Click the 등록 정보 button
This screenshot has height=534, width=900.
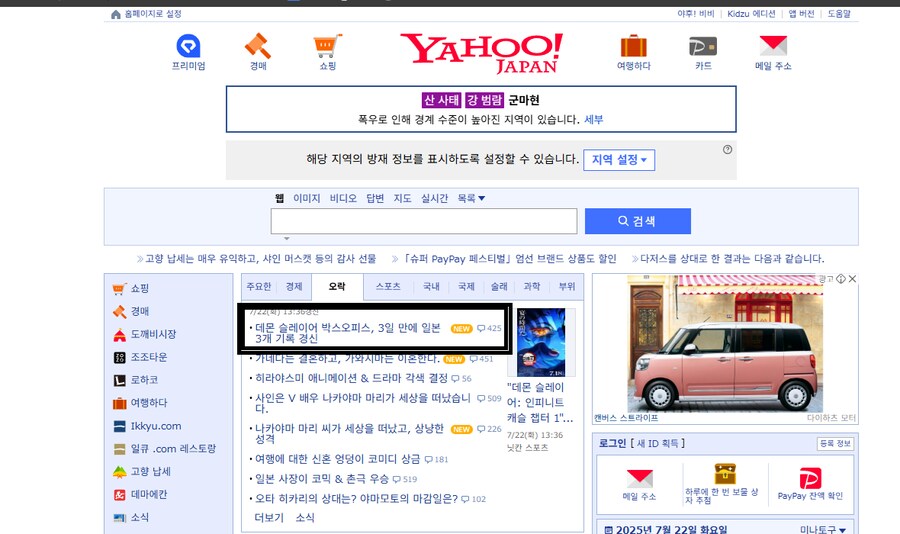coord(835,444)
